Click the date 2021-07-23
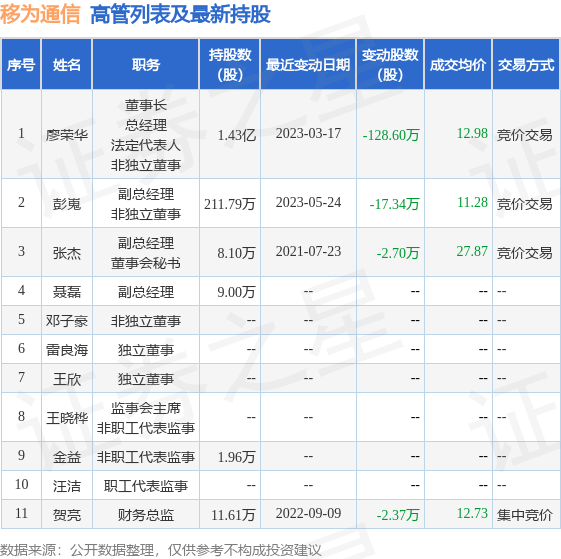Image resolution: width=561 pixels, height=559 pixels. [x=308, y=252]
